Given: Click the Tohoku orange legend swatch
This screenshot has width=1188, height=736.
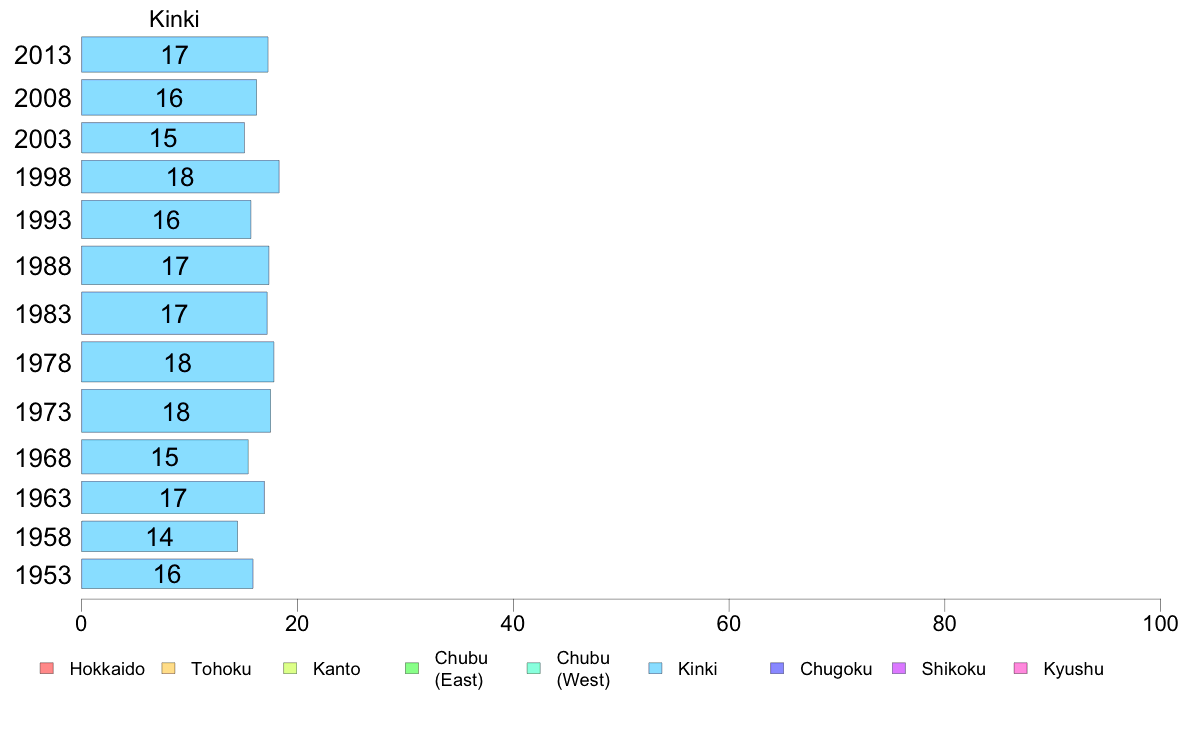Looking at the screenshot, I should click(168, 669).
